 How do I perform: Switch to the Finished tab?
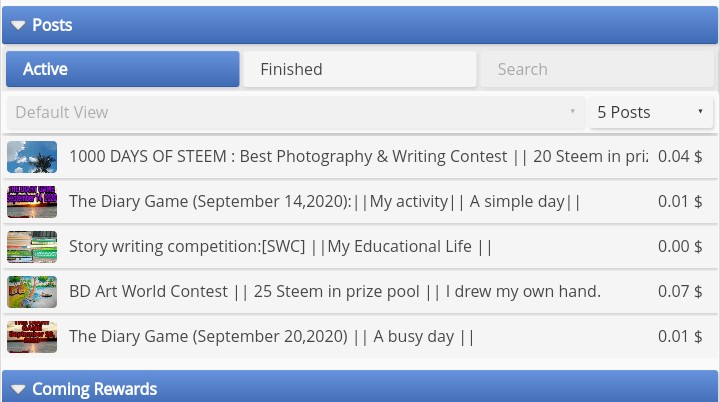pos(360,69)
